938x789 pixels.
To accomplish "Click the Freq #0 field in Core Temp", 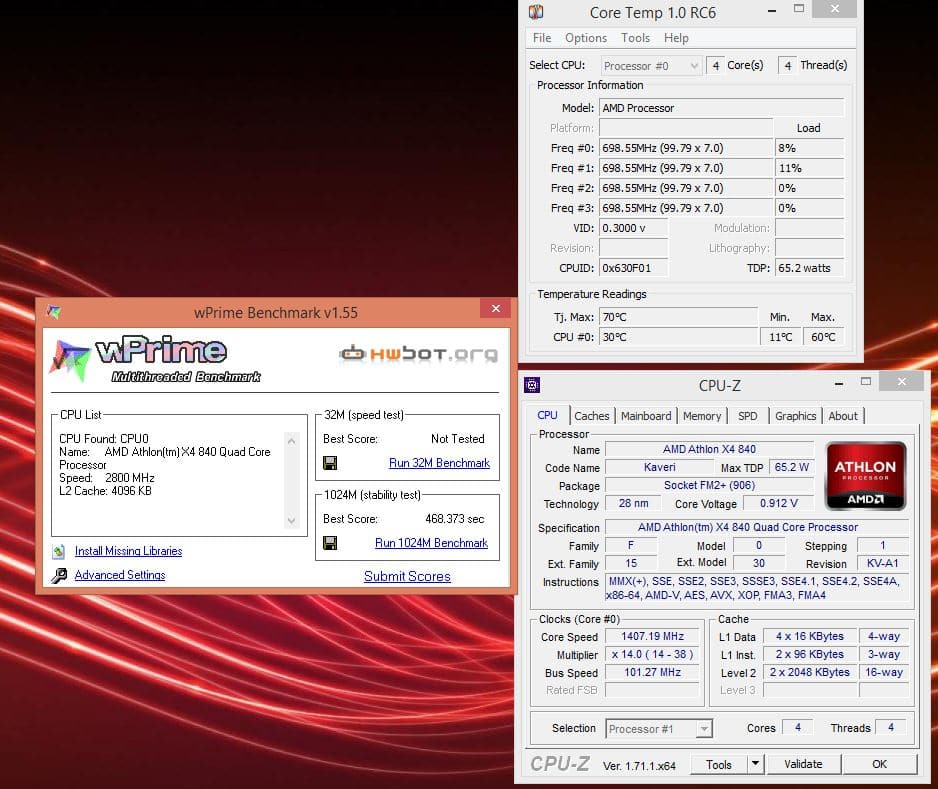I will 686,148.
